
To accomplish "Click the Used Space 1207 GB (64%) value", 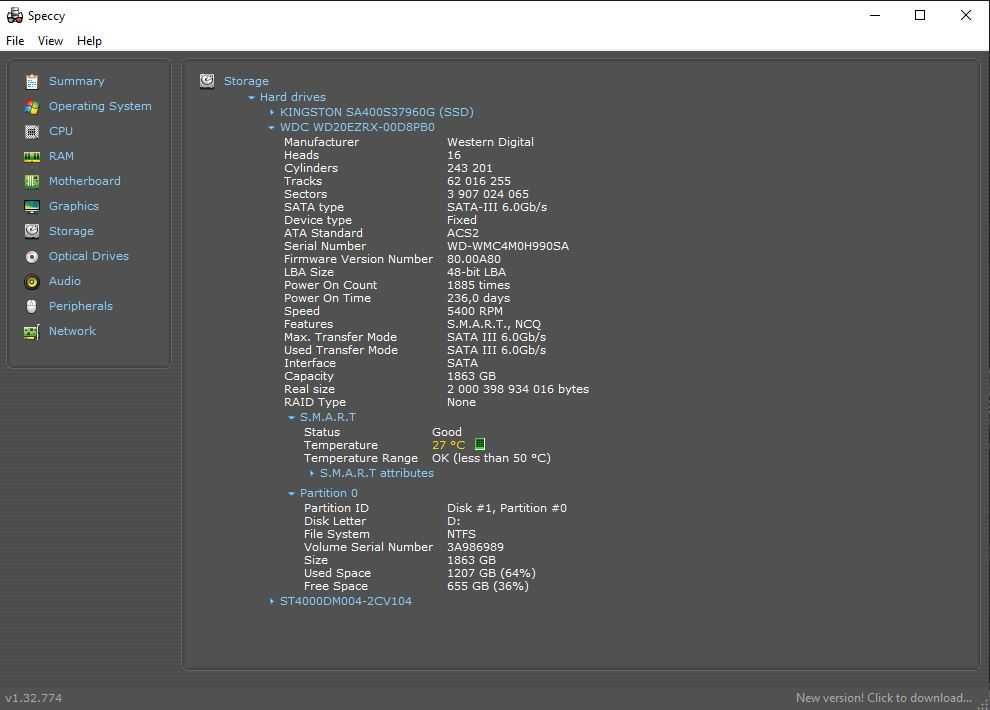I will pyautogui.click(x=491, y=573).
